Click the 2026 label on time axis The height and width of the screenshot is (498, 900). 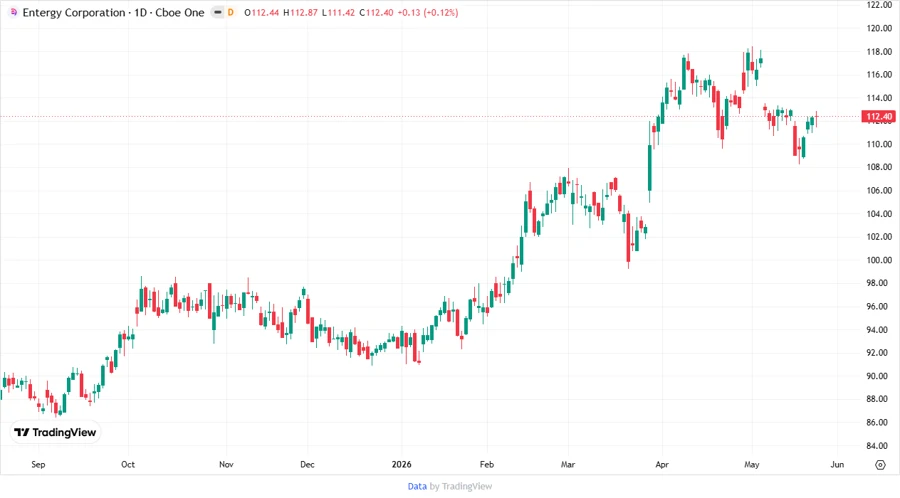coord(401,465)
